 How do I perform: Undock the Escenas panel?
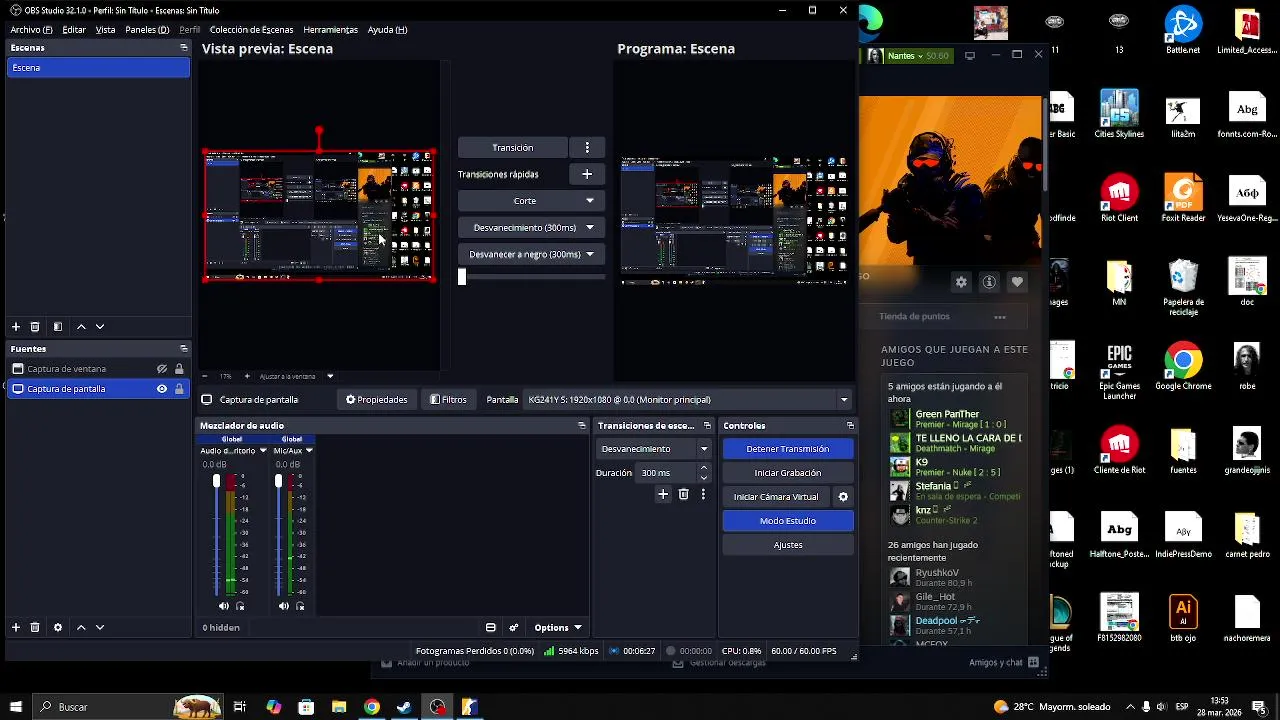click(183, 47)
